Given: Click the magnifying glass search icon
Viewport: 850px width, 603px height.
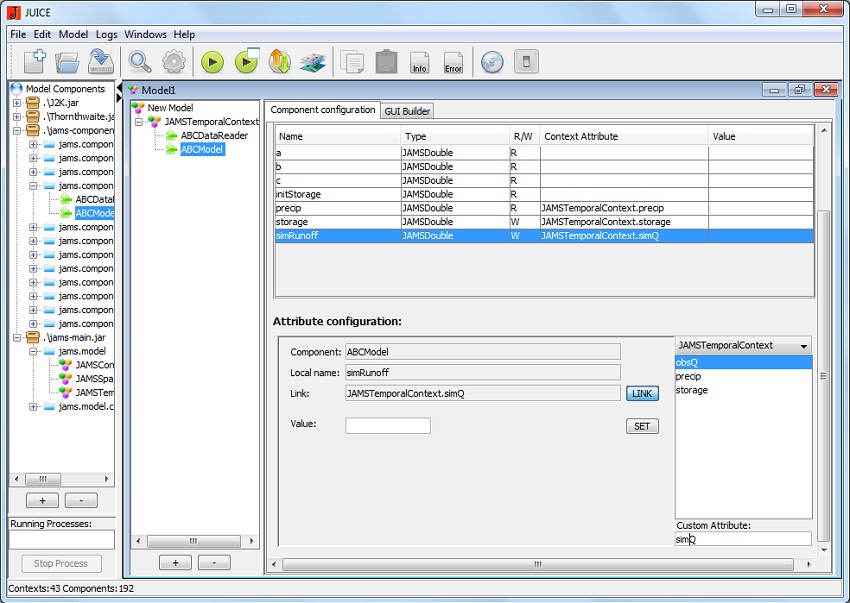Looking at the screenshot, I should pos(140,62).
